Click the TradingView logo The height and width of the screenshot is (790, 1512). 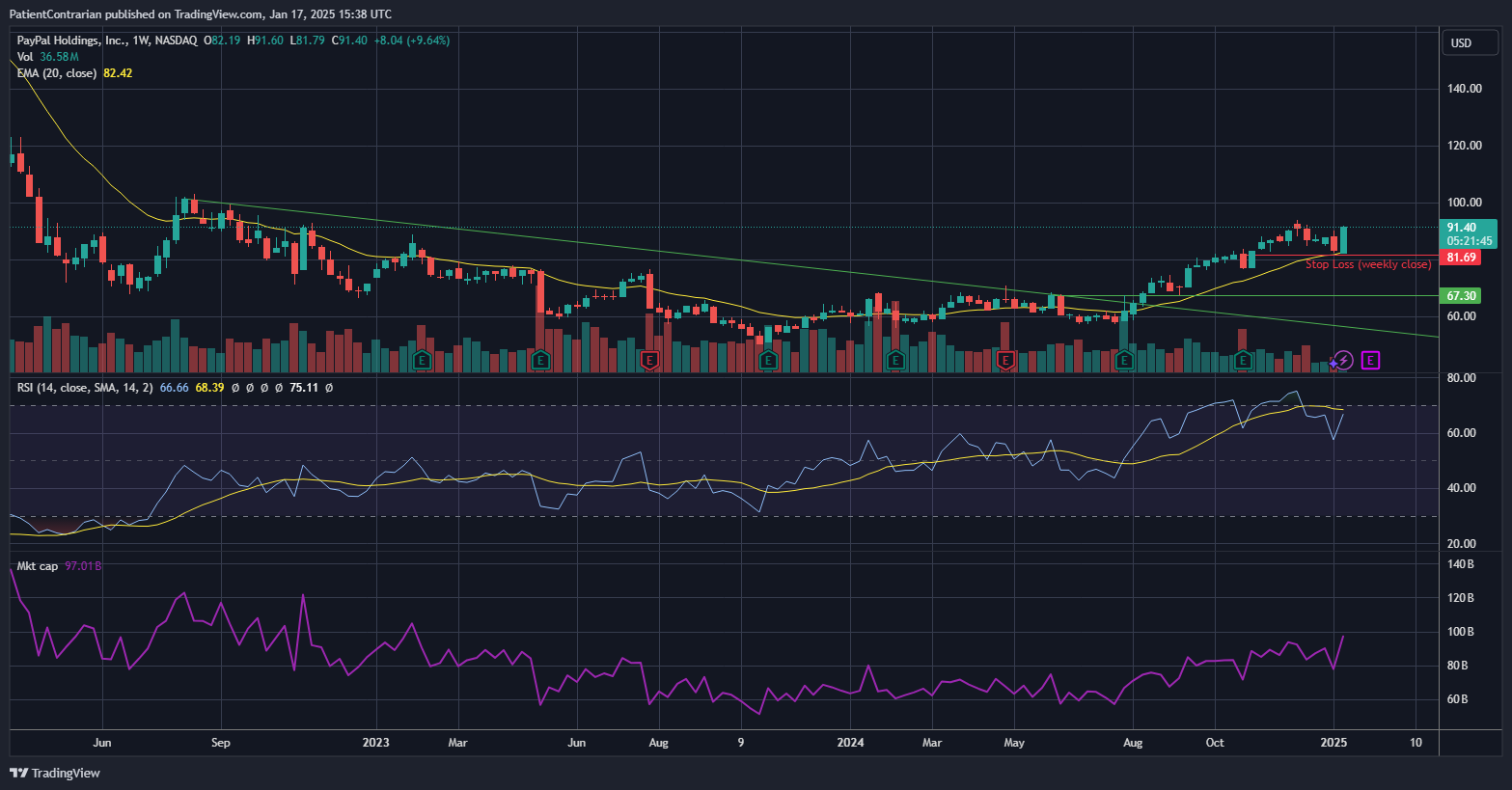click(55, 773)
